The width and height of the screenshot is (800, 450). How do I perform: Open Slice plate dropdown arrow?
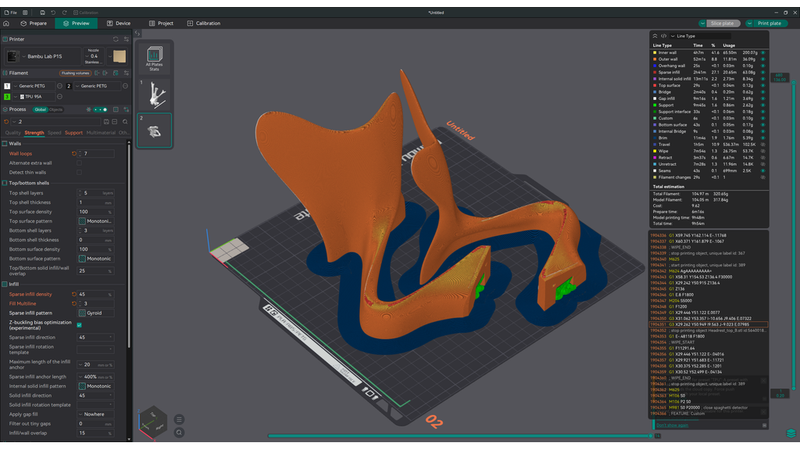(703, 23)
